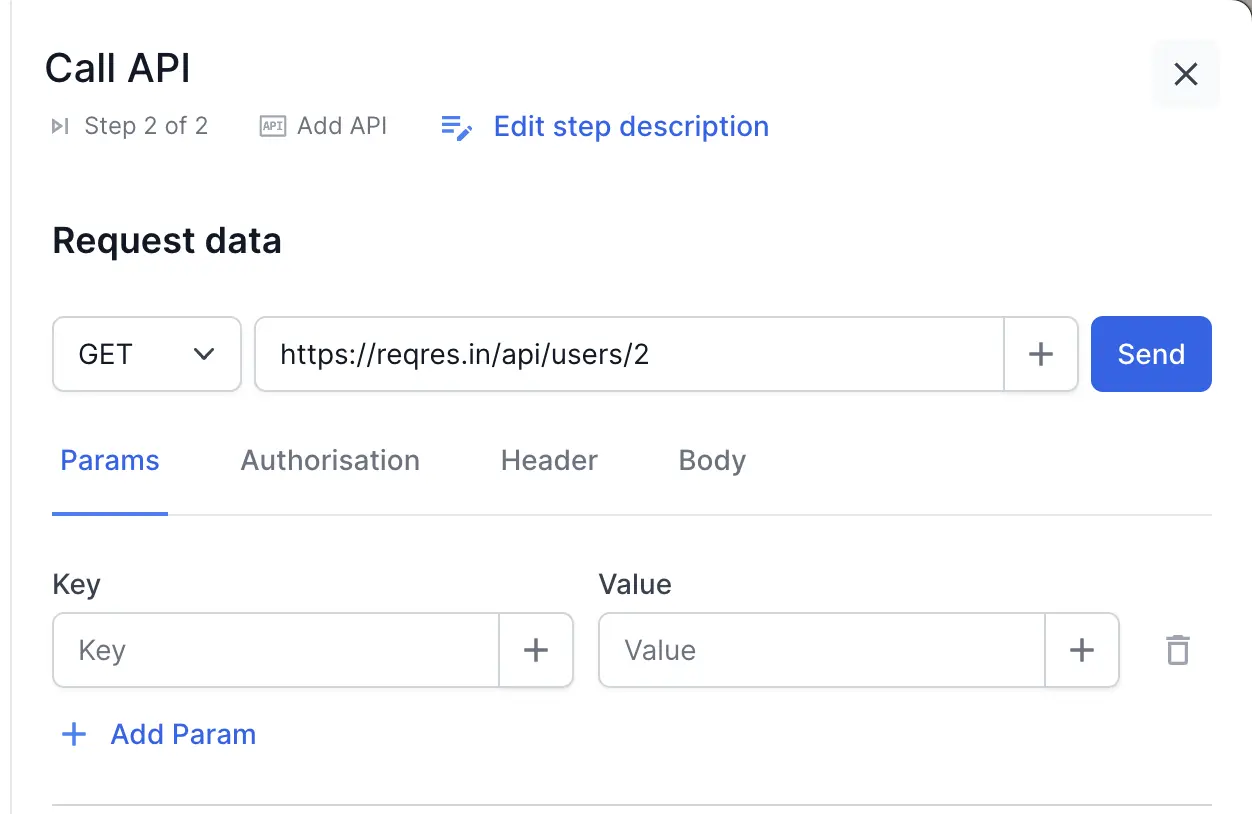Click the API icon next to Add API
Screen dimensions: 1252x814
[x=272, y=126]
